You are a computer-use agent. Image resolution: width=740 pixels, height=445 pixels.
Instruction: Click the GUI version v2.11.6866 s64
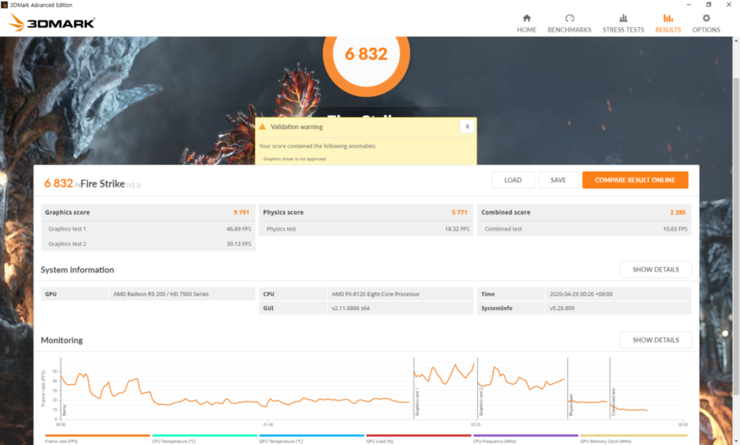pyautogui.click(x=350, y=308)
